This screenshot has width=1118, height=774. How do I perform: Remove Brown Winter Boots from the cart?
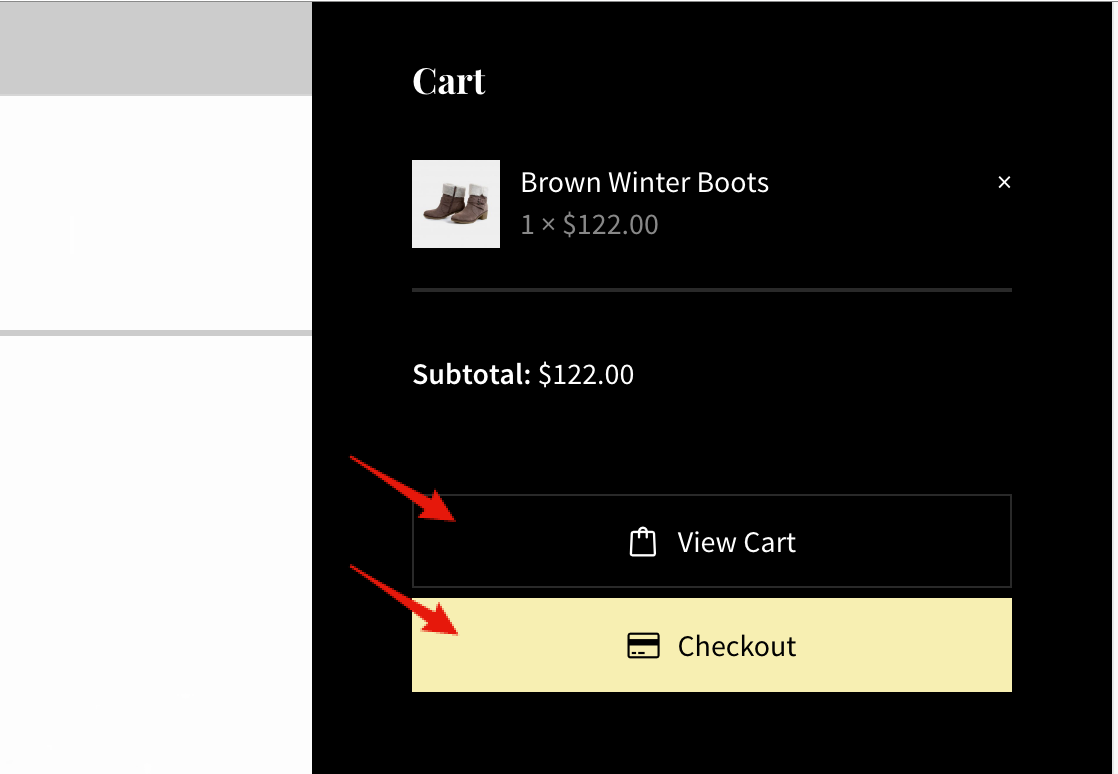coord(1004,182)
